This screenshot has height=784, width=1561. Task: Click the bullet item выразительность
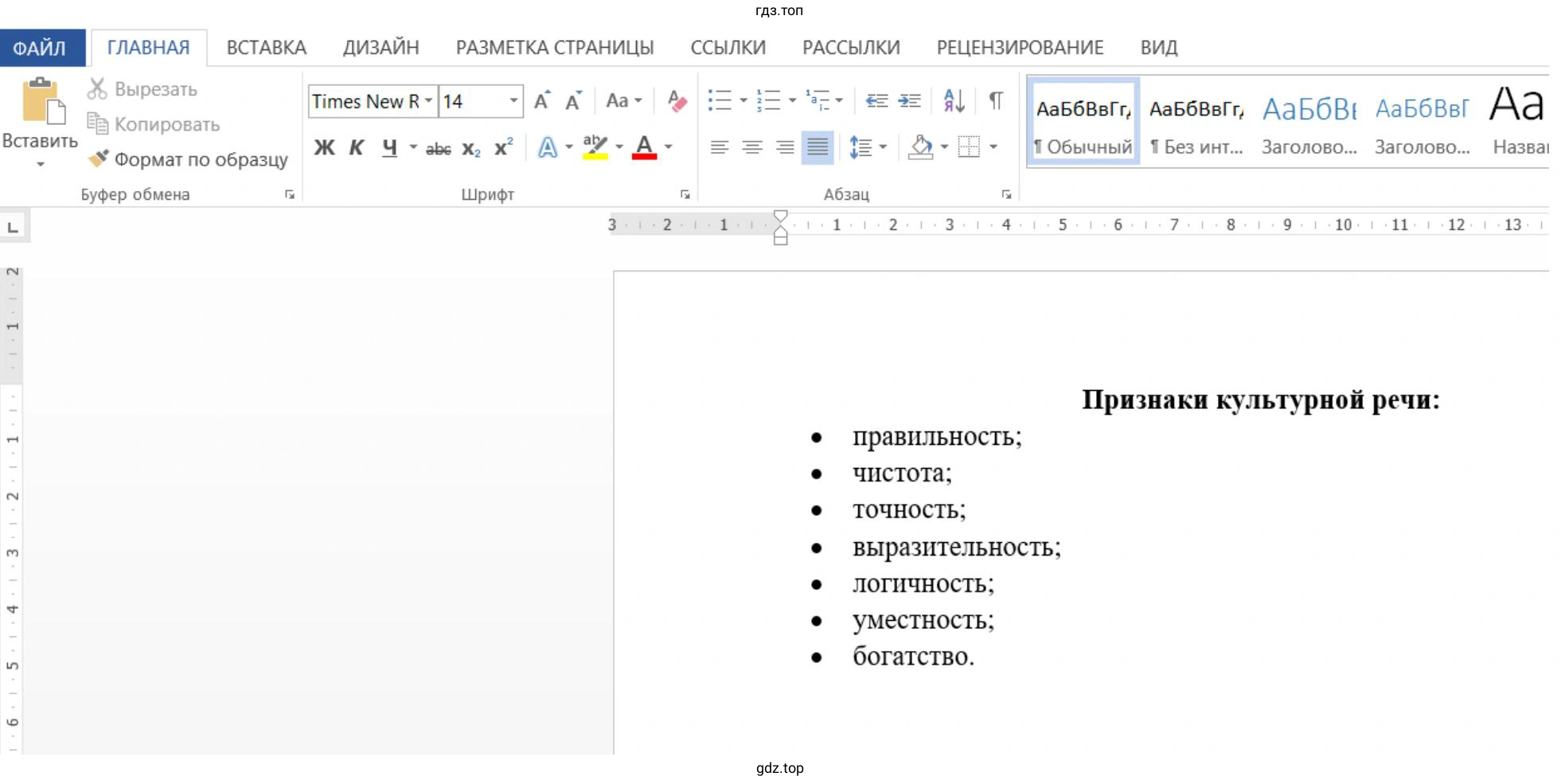(957, 547)
